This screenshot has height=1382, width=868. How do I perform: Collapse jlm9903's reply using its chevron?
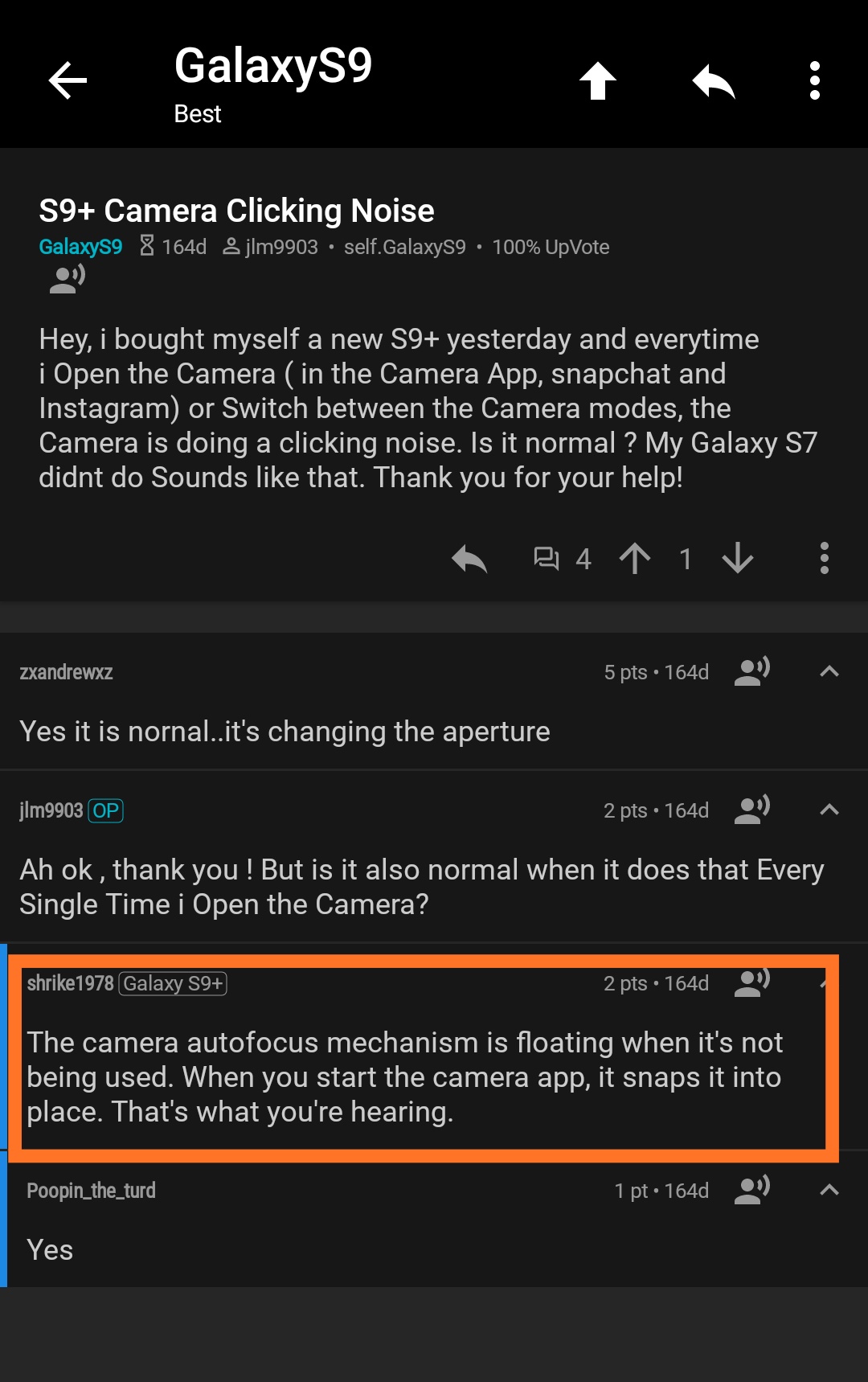pyautogui.click(x=830, y=810)
